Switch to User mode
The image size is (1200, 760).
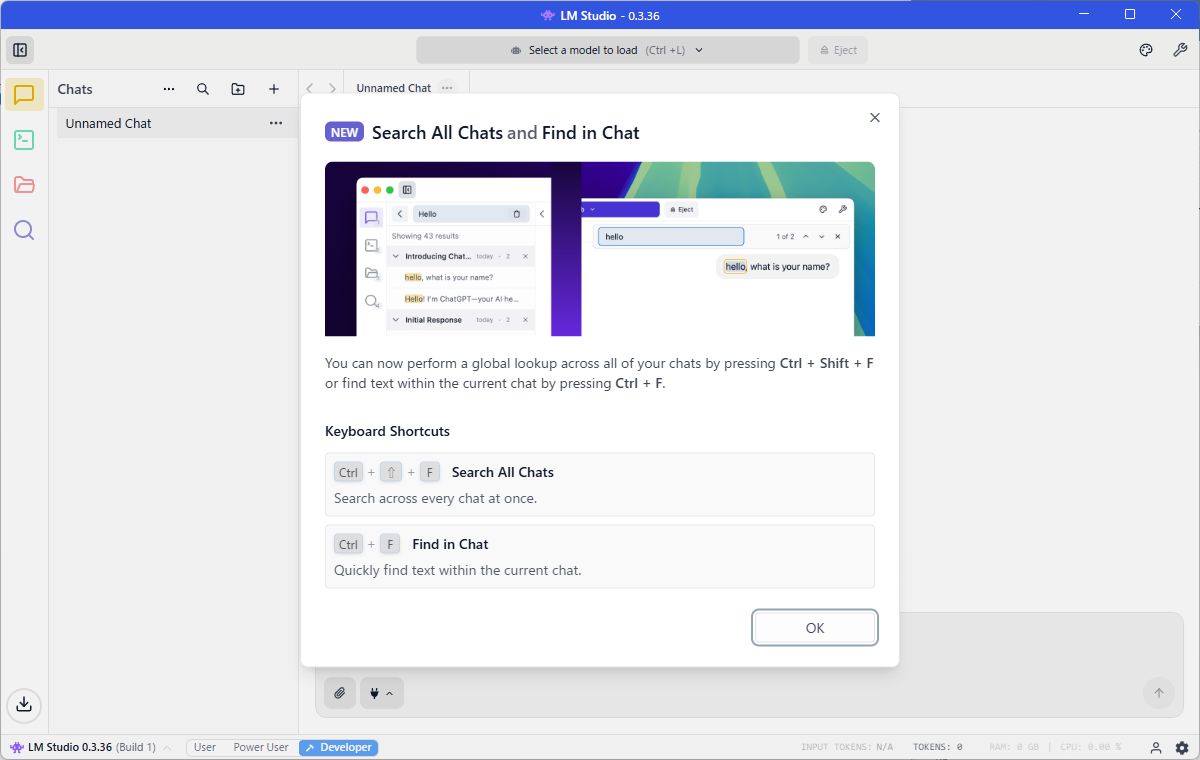pyautogui.click(x=205, y=747)
